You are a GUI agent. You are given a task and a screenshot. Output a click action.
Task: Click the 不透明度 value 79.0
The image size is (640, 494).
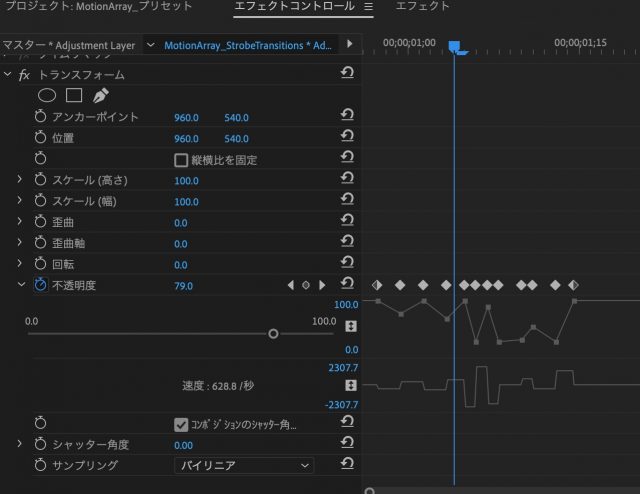[x=183, y=286]
